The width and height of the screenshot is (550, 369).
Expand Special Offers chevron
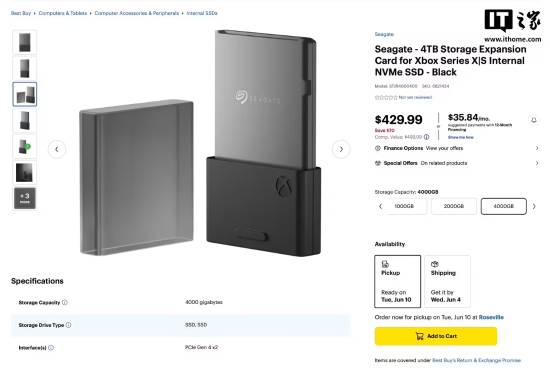[537, 163]
